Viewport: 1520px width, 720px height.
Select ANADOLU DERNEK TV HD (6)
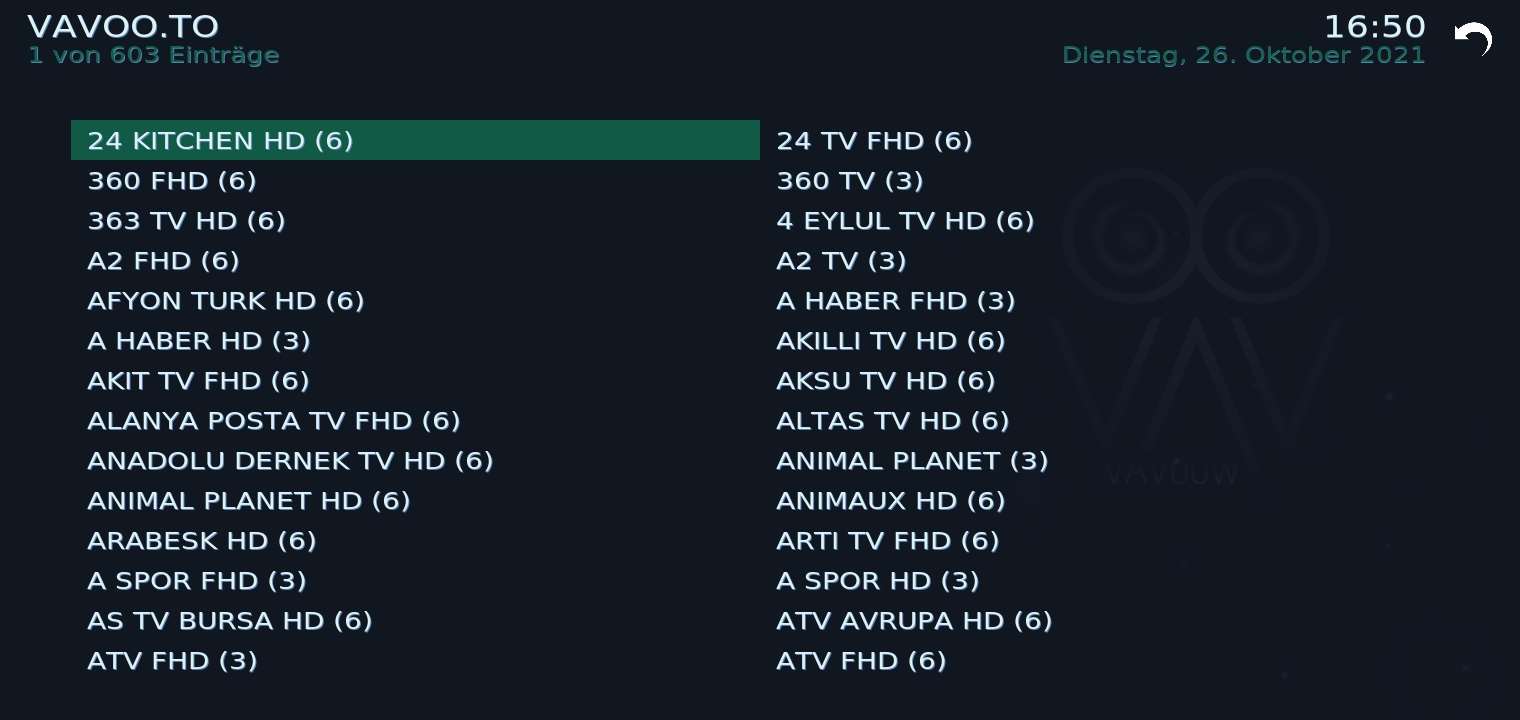pyautogui.click(x=290, y=461)
